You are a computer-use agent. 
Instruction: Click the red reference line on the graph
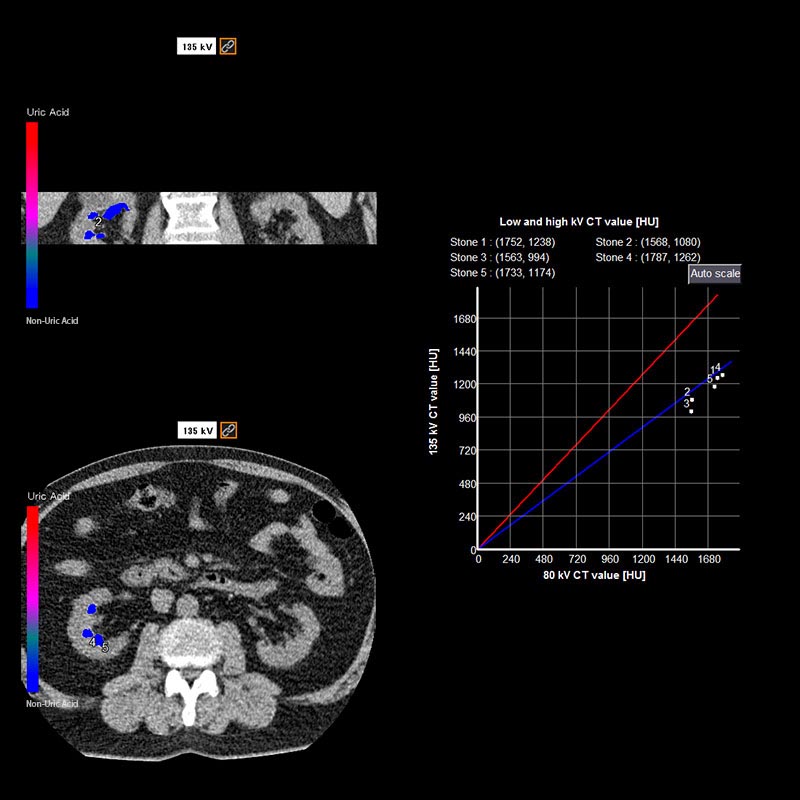tap(598, 421)
